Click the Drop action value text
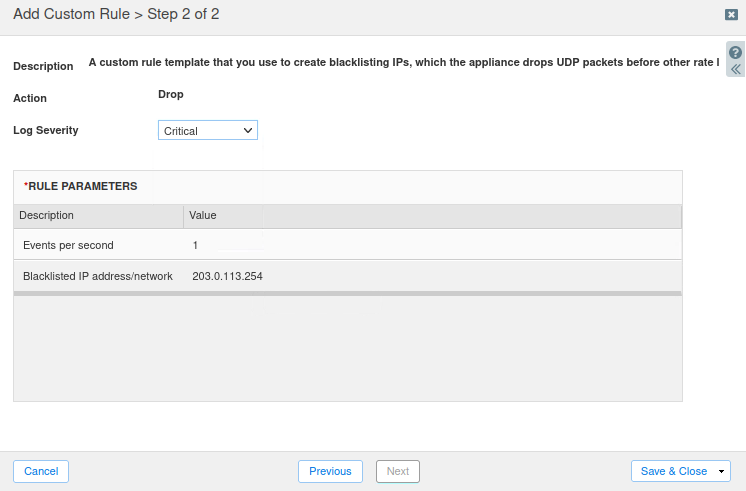 (x=171, y=95)
